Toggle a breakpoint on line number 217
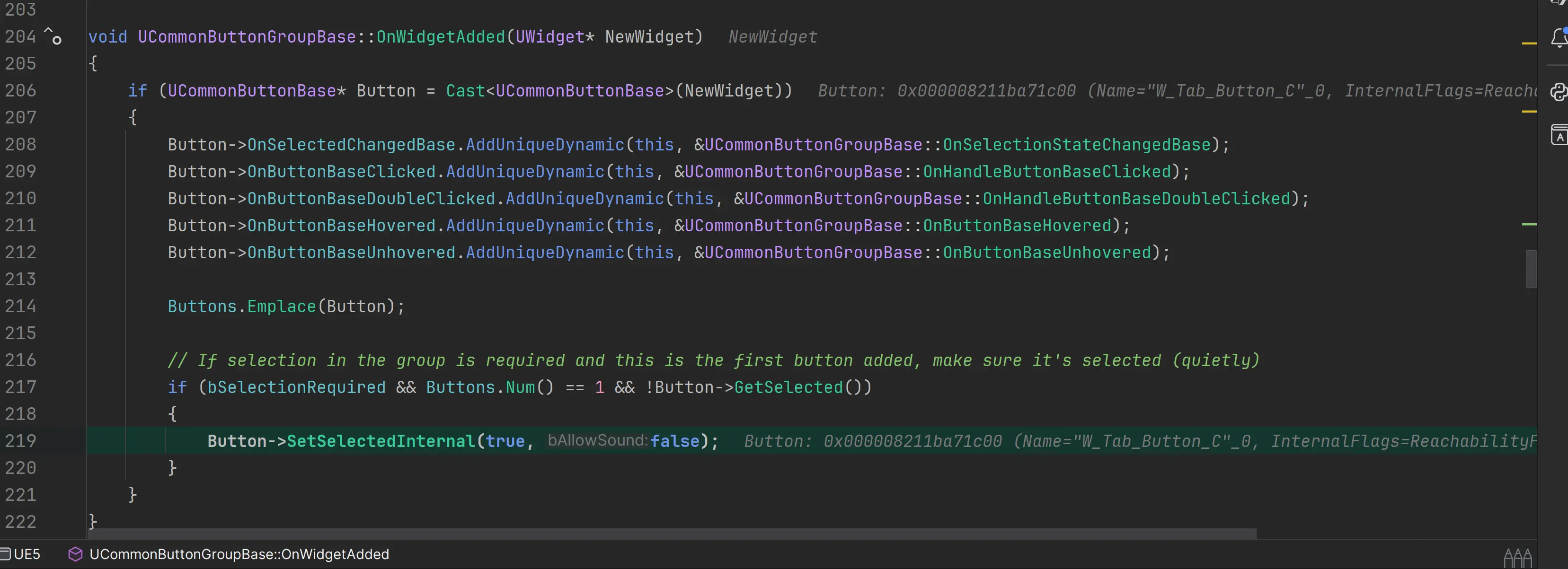The width and height of the screenshot is (1568, 569). click(x=21, y=387)
